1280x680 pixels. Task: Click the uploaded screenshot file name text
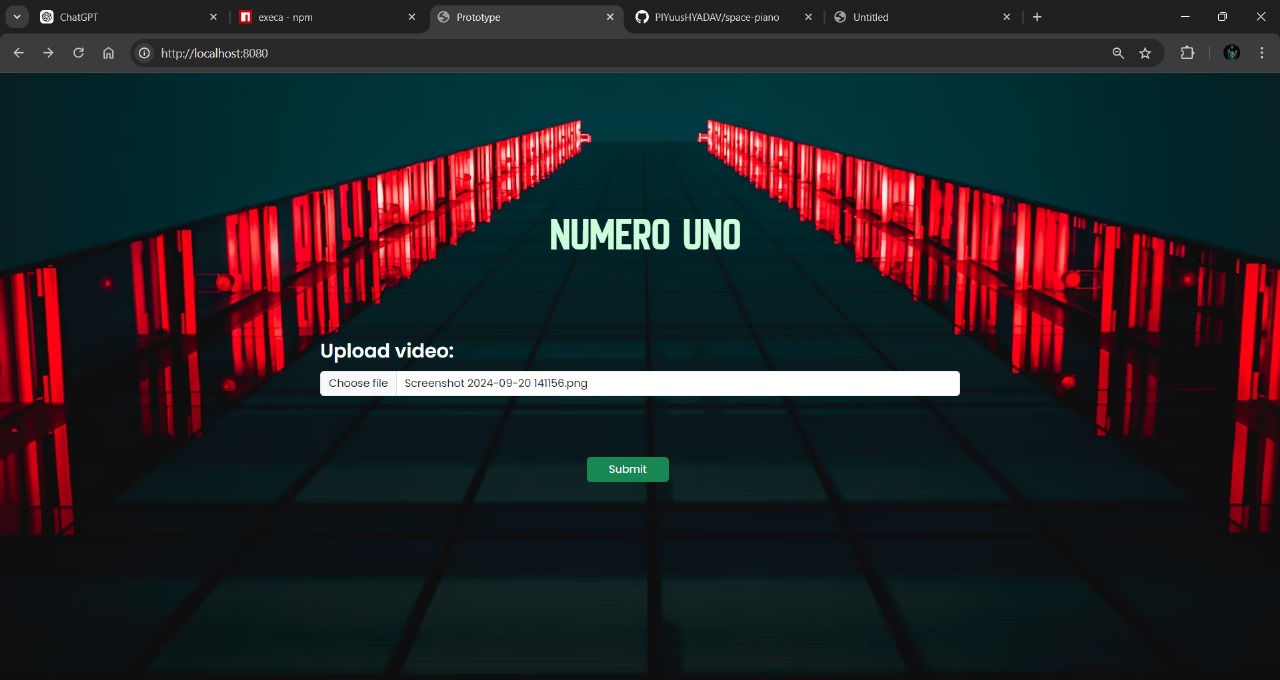click(495, 383)
